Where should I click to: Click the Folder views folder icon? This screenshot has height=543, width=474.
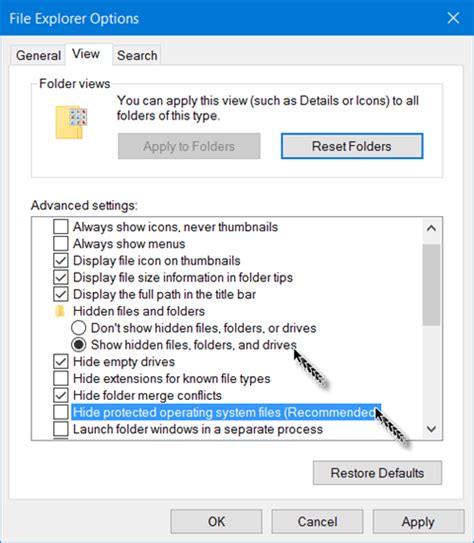[71, 122]
